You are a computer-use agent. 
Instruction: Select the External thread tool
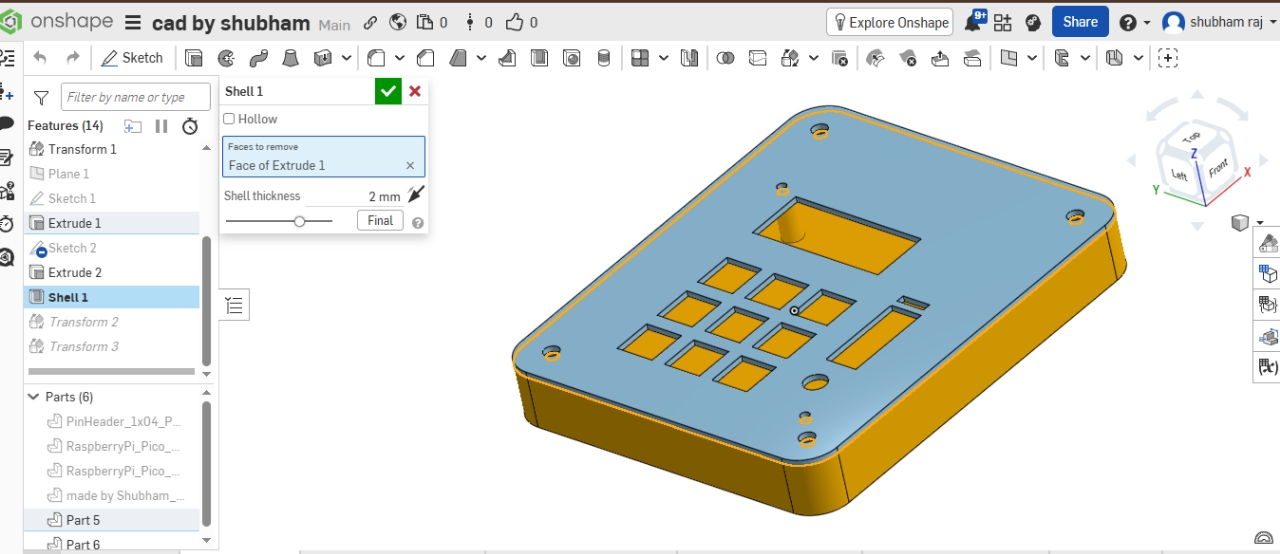click(603, 58)
